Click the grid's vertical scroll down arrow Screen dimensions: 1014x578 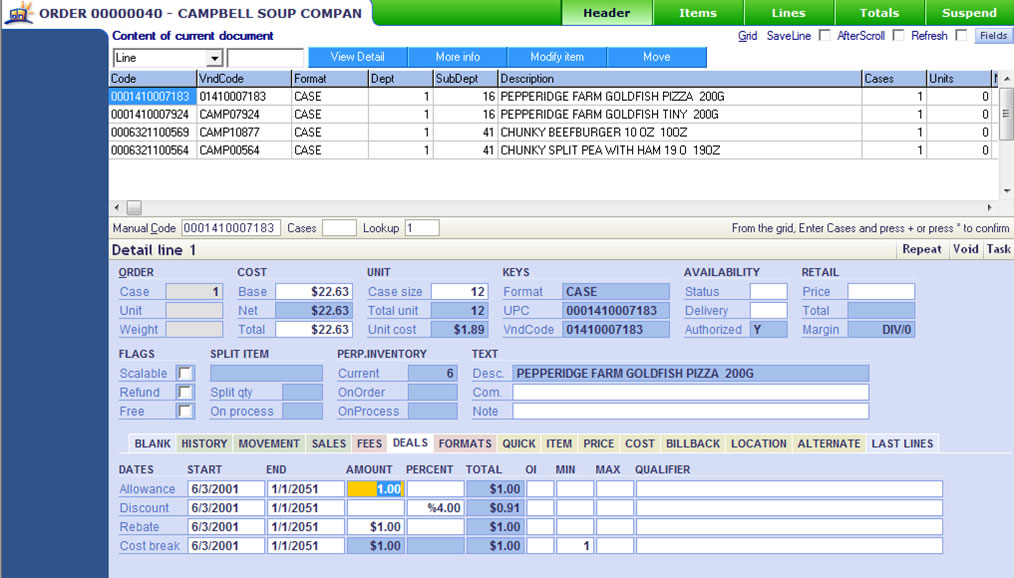click(x=1007, y=191)
